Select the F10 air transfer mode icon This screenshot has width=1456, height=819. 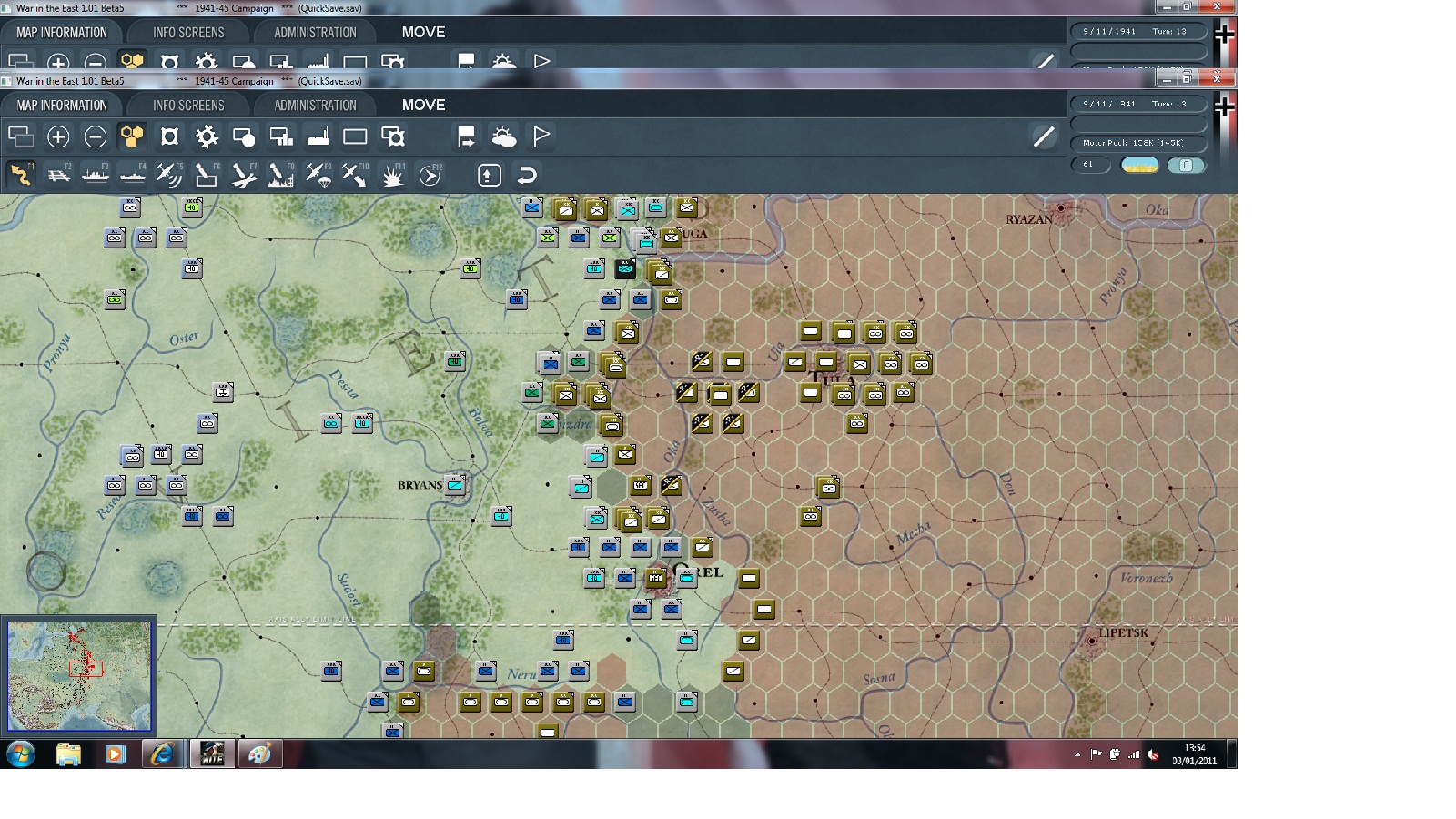click(x=355, y=174)
